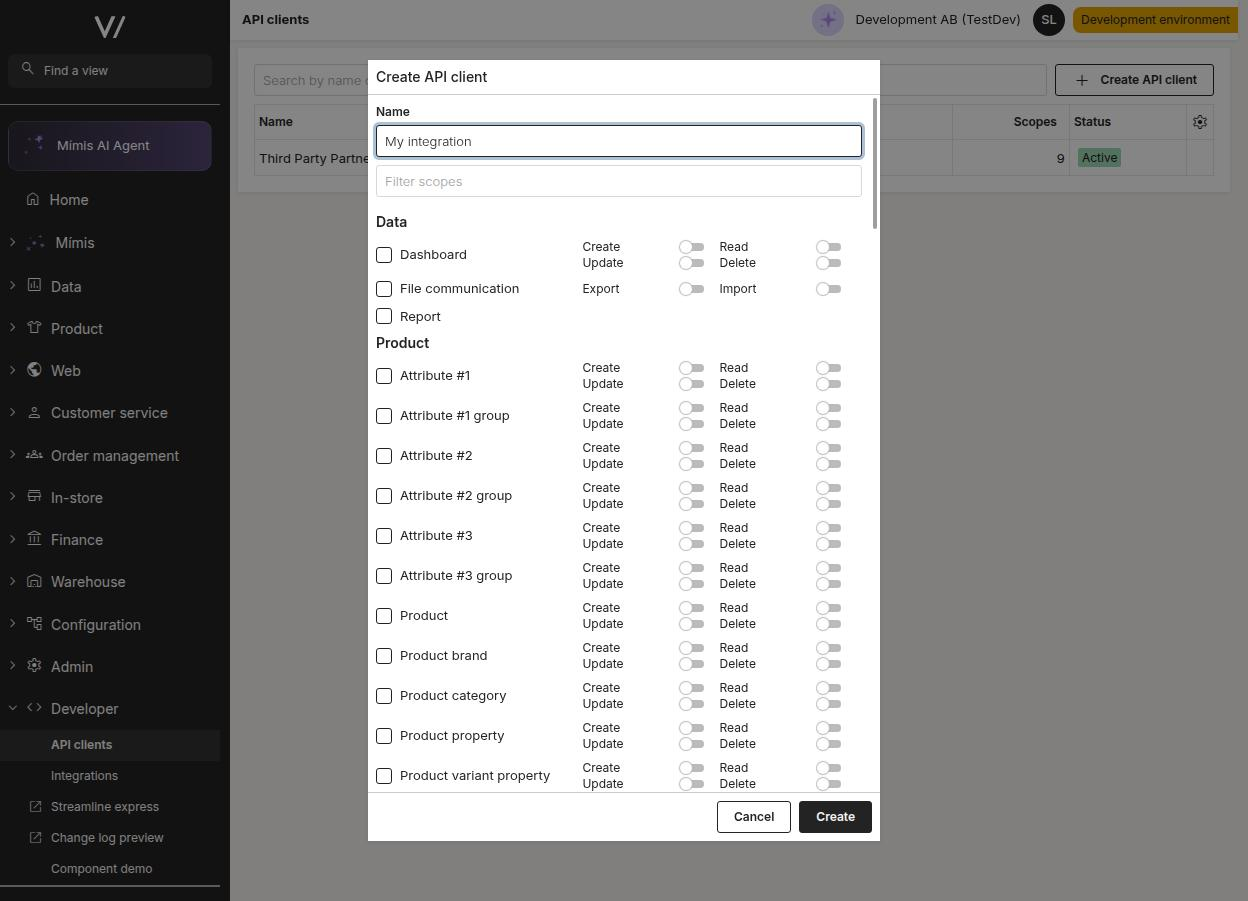Screen dimensions: 1248x901
Task: Collapse the Developer section chevron
Action: click(x=12, y=708)
